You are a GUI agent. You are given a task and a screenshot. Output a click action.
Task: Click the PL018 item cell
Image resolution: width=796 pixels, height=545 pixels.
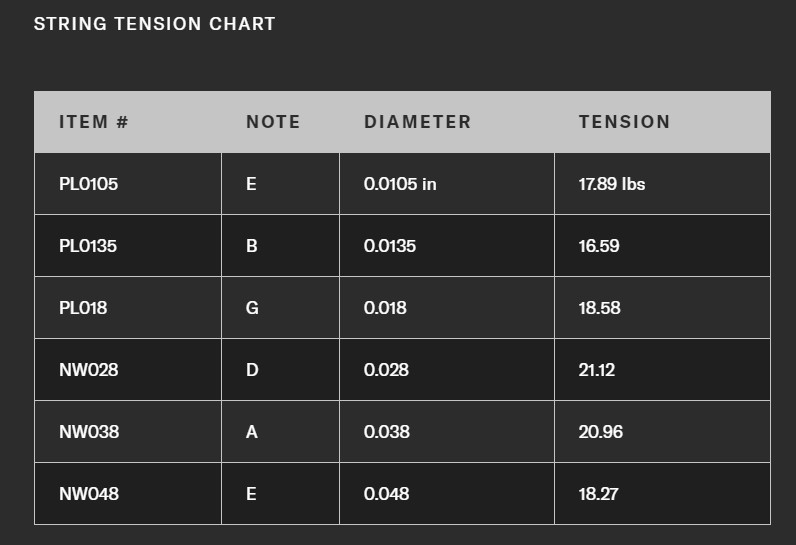[83, 308]
